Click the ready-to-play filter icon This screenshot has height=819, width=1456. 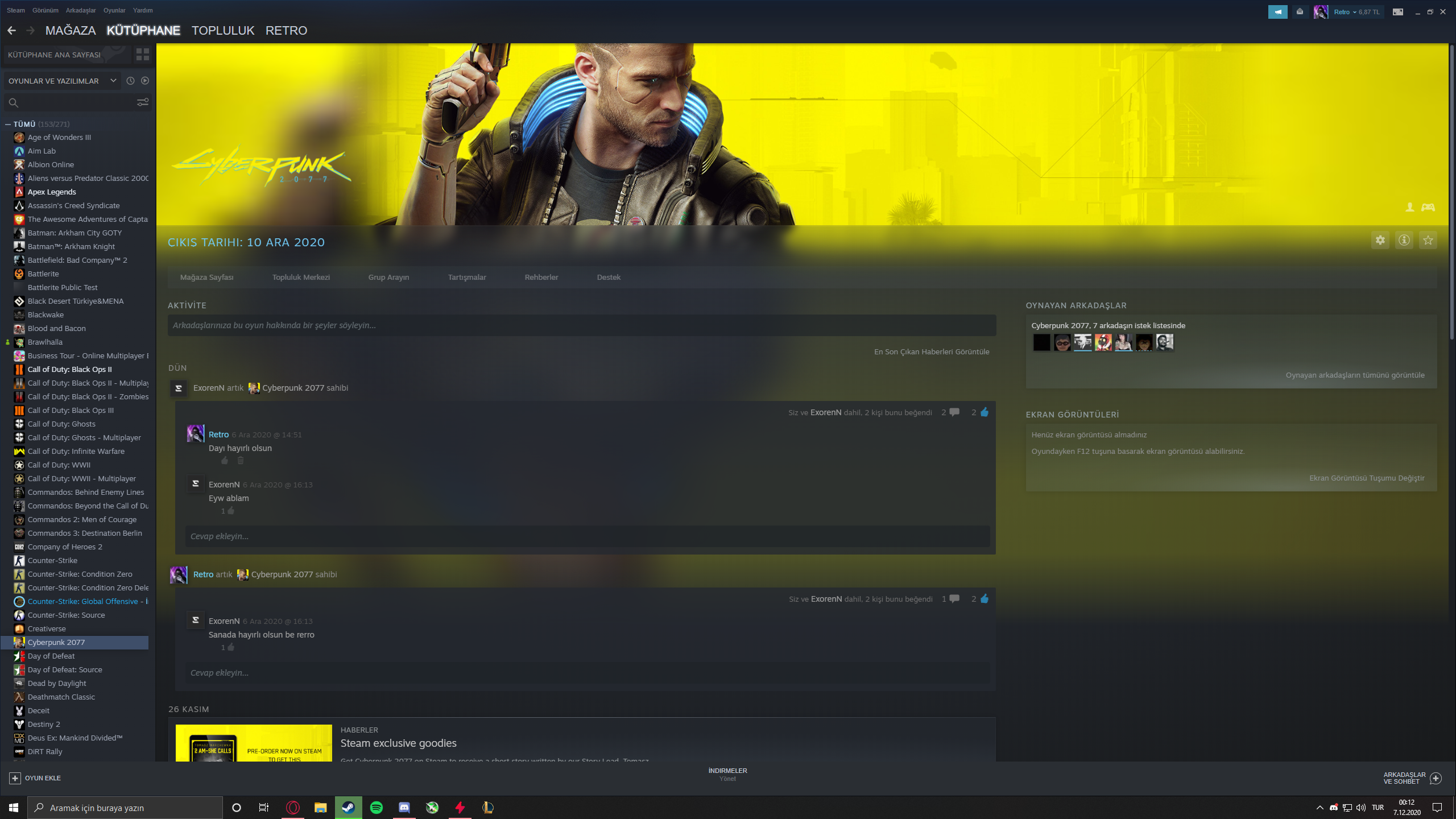[145, 81]
